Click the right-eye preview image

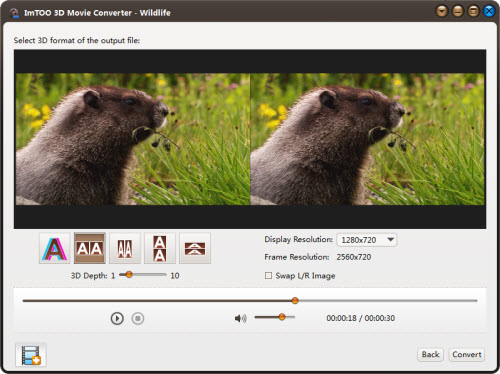pyautogui.click(x=367, y=139)
